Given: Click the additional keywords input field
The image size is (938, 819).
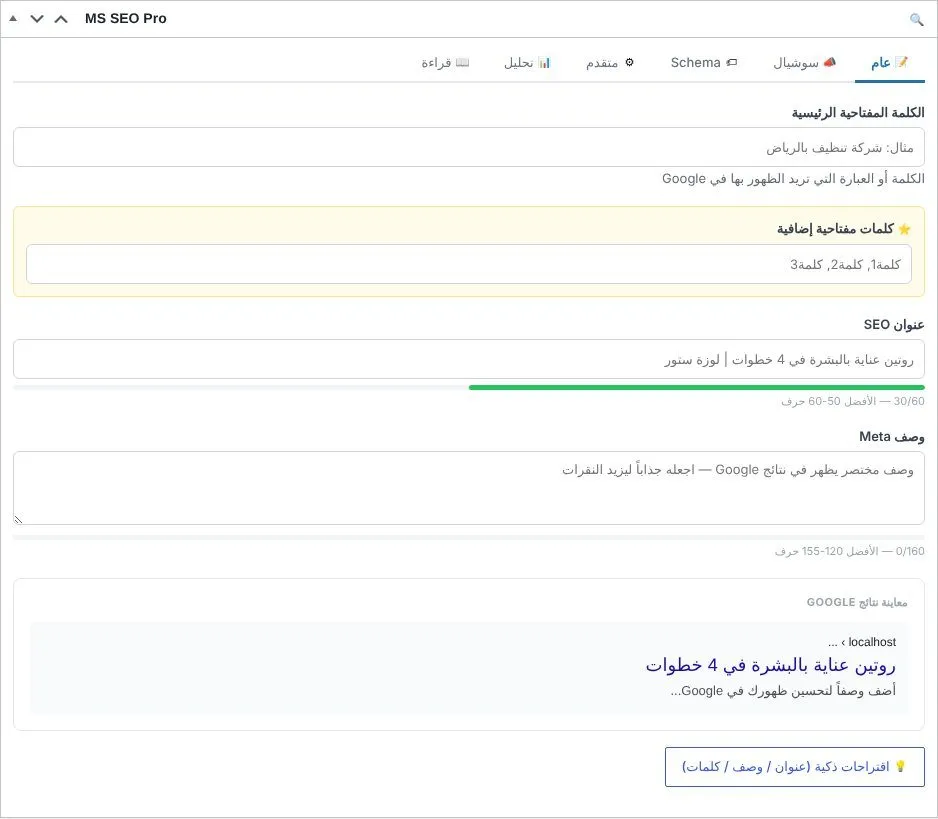Looking at the screenshot, I should [469, 264].
